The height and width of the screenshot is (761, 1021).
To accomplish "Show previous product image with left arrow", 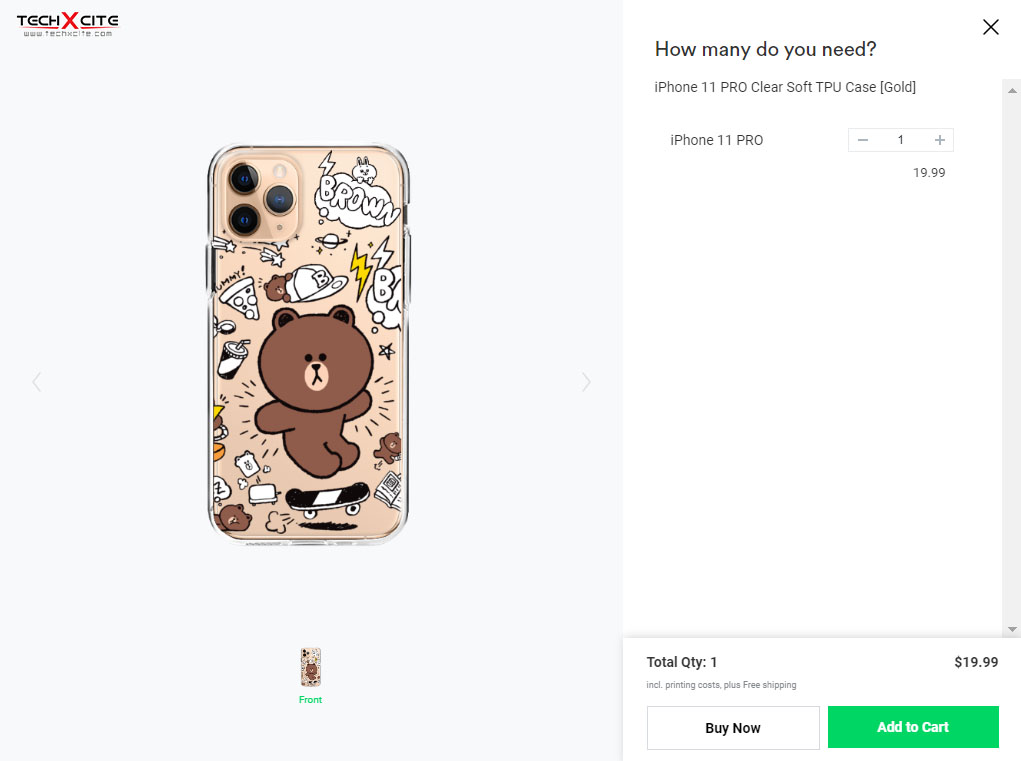I will tap(37, 381).
